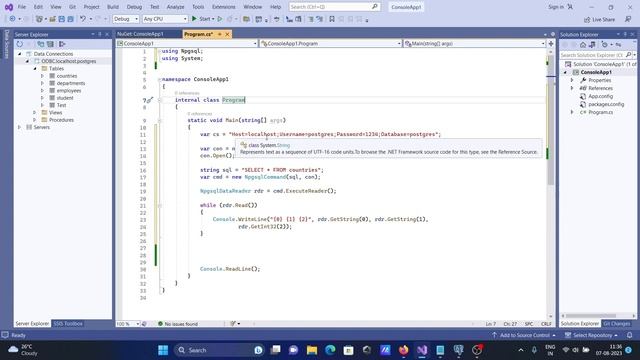The image size is (640, 360).
Task: Click the Save floppy disk icon
Action: click(62, 19)
